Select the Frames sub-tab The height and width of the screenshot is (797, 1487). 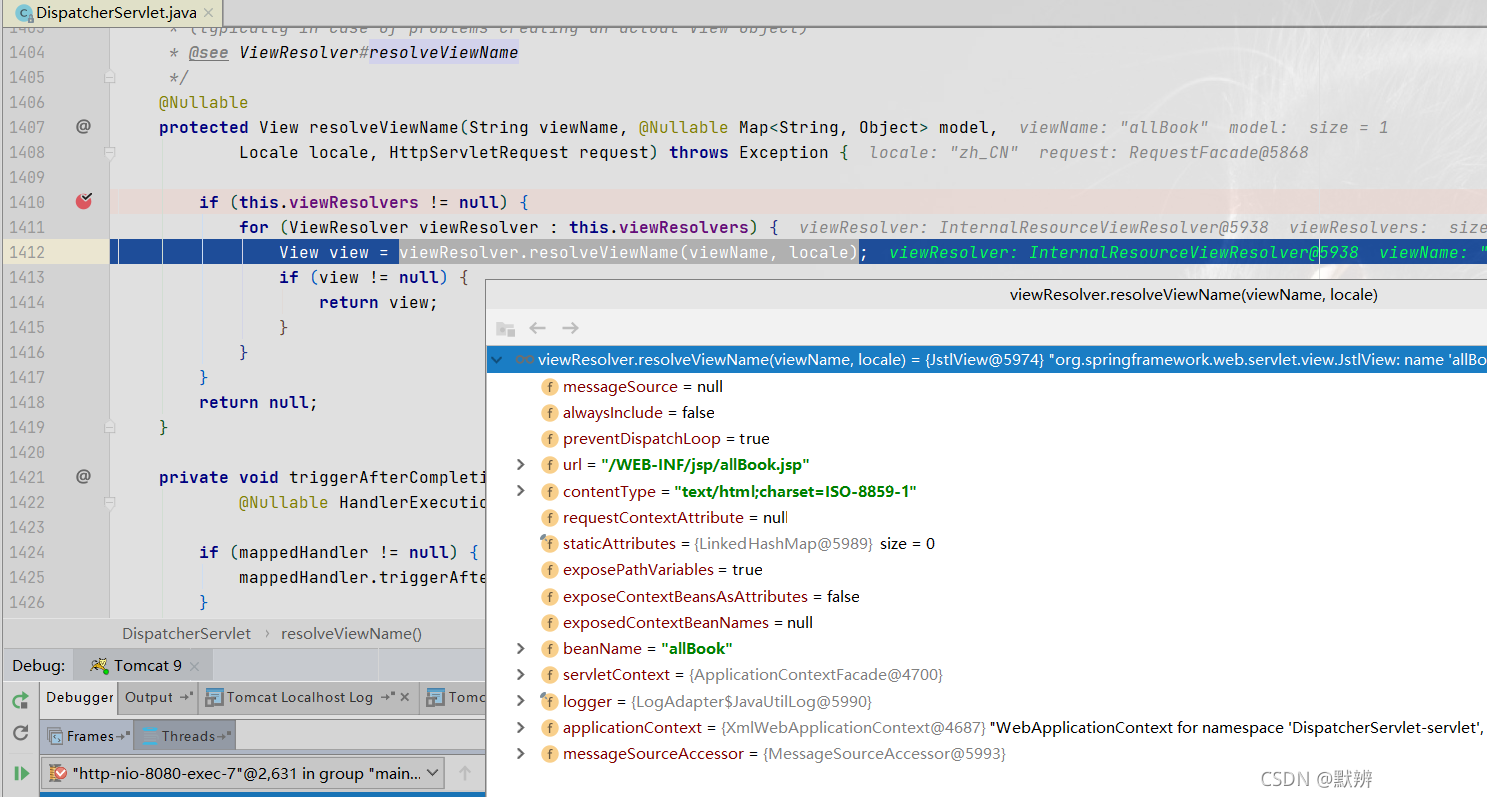(x=89, y=736)
